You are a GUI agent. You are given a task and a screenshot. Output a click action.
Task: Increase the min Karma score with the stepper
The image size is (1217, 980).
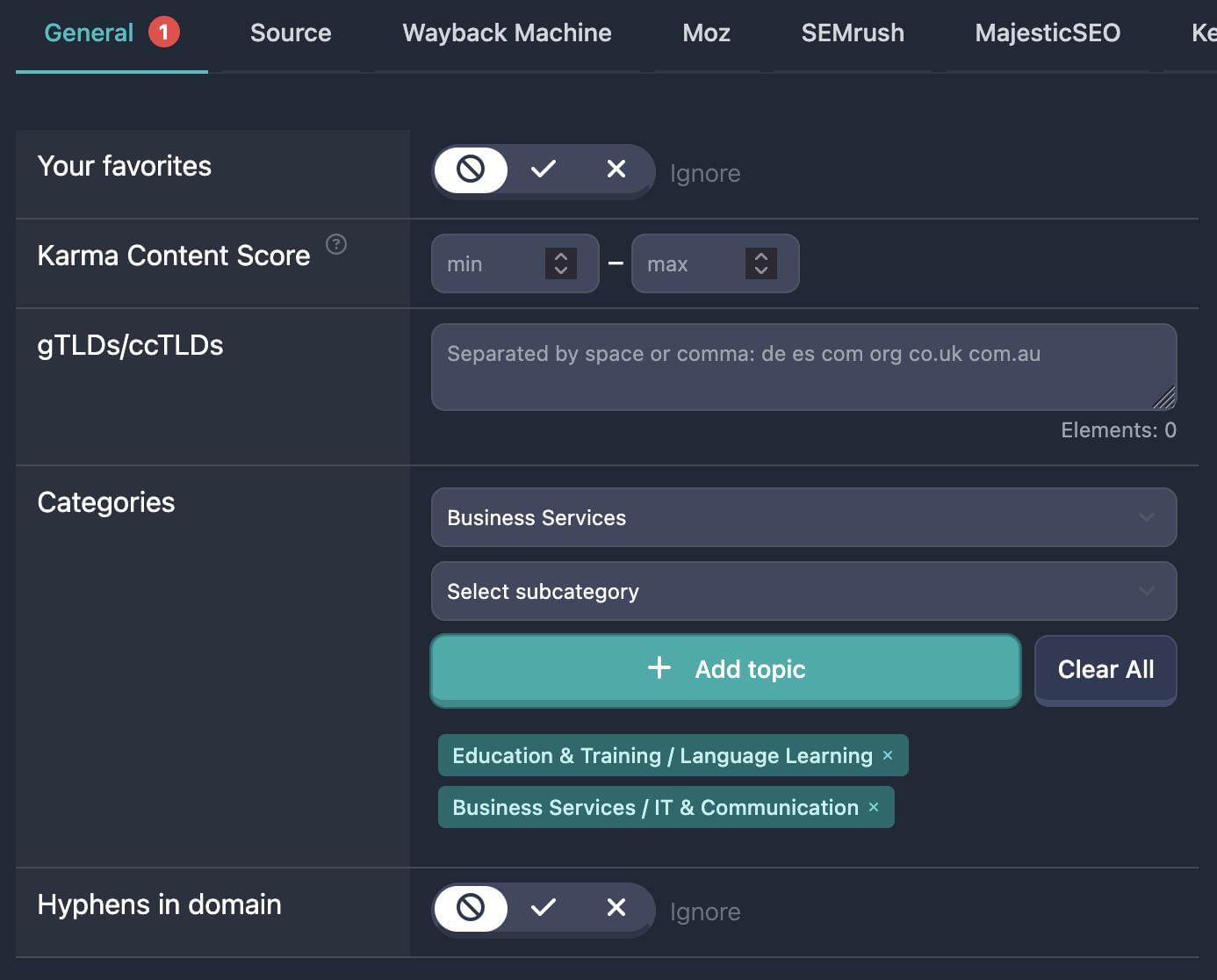click(x=559, y=256)
